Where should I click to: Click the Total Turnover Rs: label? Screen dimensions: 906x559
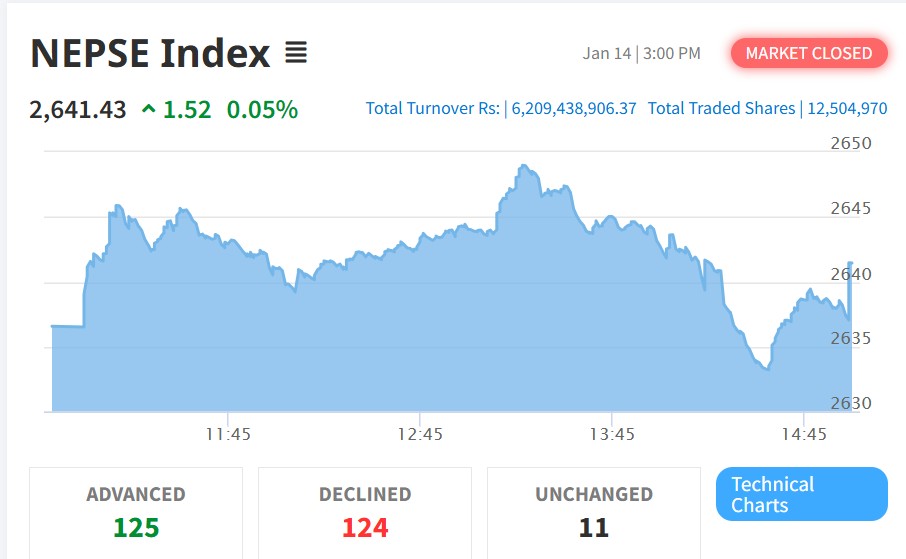(432, 108)
